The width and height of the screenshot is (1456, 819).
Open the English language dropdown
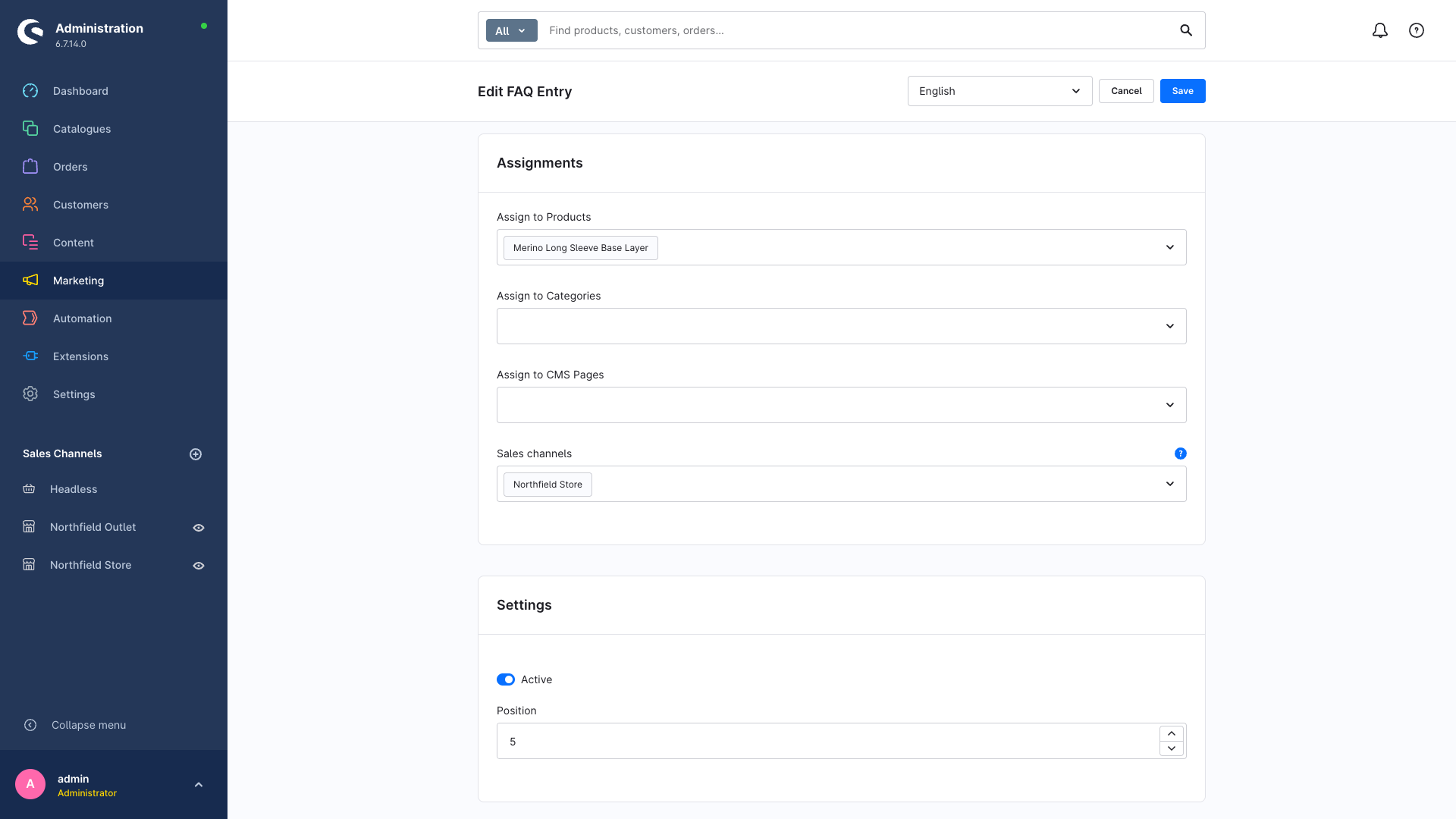coord(1000,91)
